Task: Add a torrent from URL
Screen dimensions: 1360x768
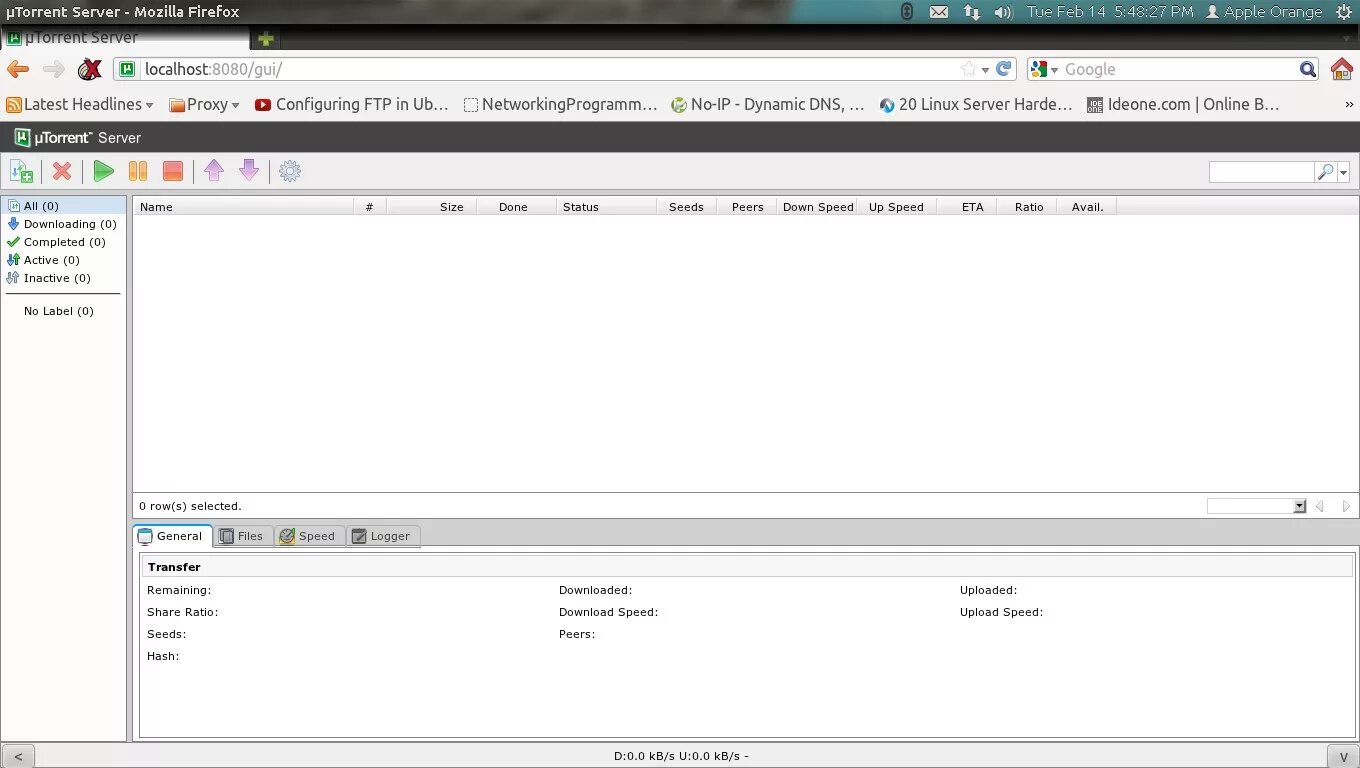Action: click(21, 171)
